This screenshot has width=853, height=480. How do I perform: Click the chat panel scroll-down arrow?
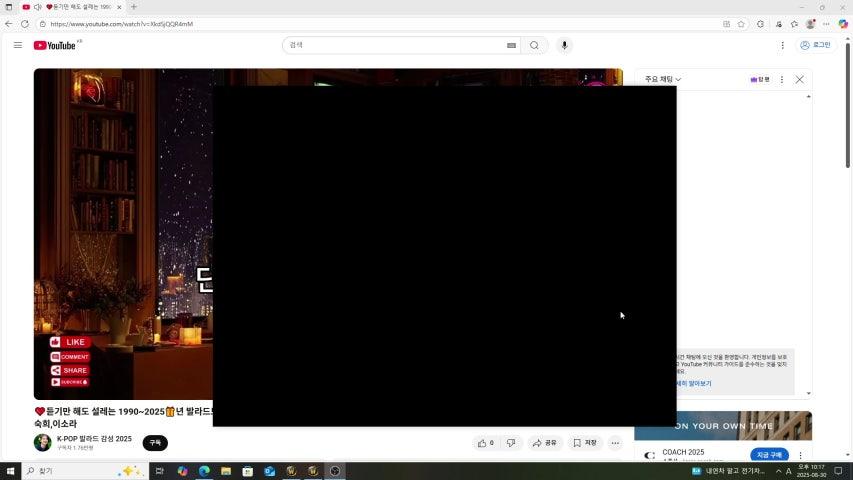(808, 393)
